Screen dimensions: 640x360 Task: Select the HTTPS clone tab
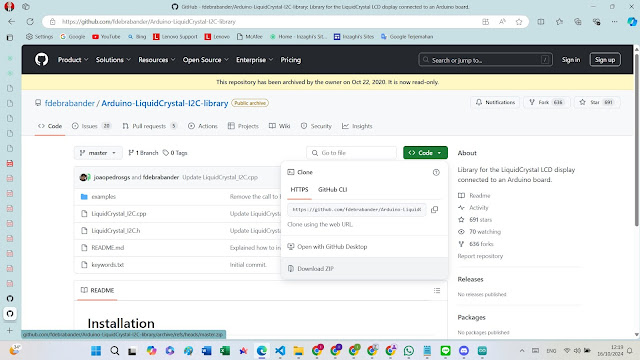(x=299, y=189)
